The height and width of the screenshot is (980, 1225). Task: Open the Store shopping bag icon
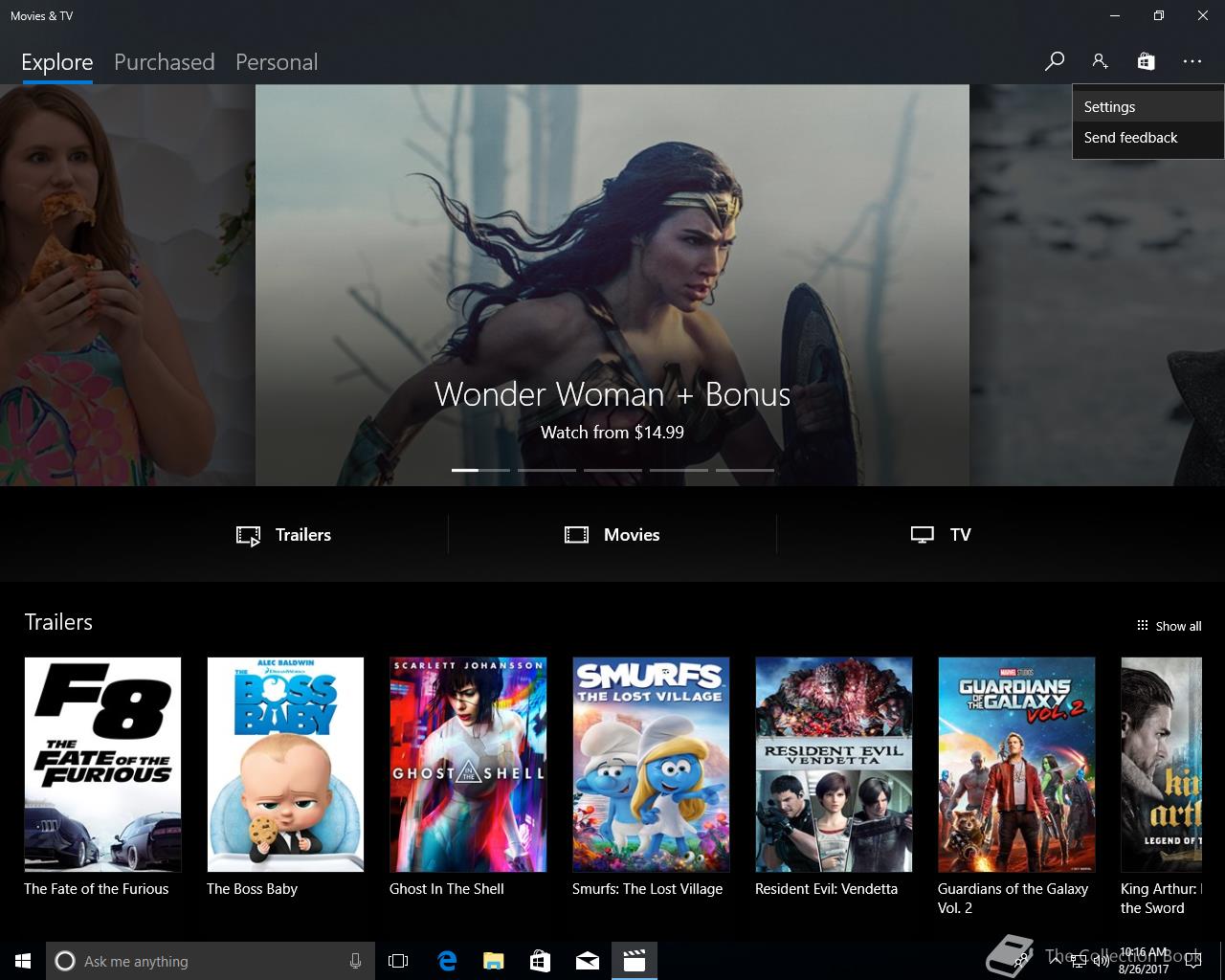tap(1146, 62)
